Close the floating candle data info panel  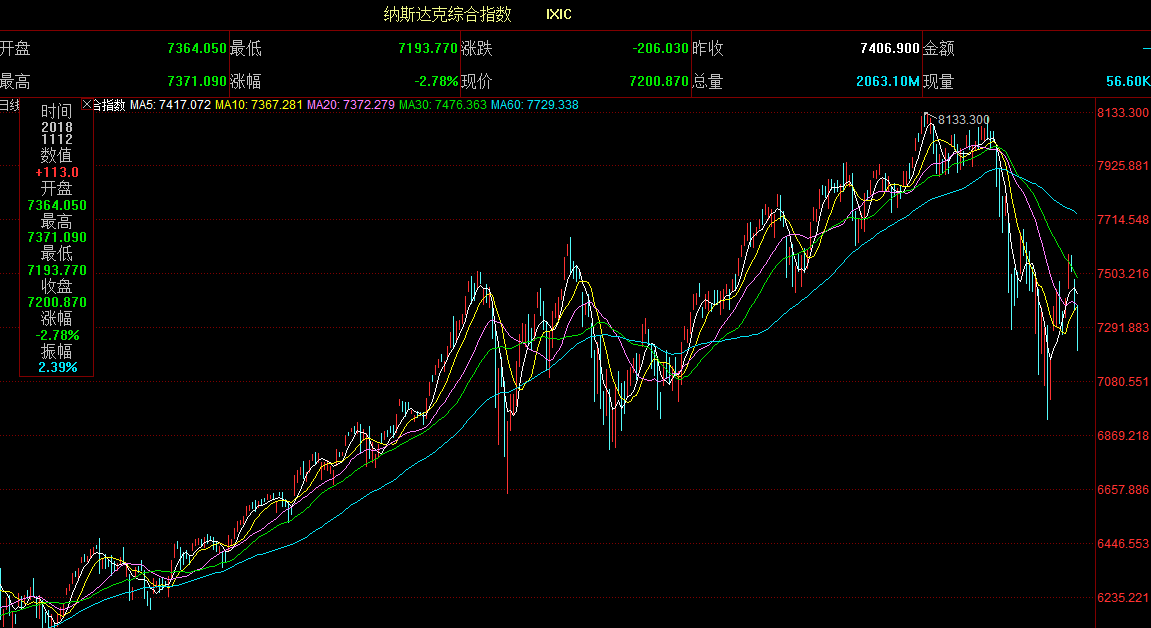86,104
